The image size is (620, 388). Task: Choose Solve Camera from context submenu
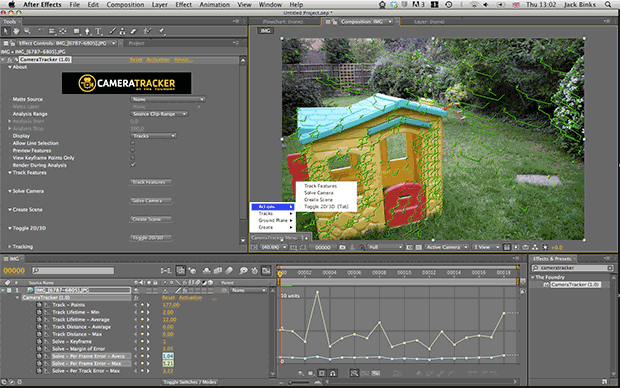[319, 193]
